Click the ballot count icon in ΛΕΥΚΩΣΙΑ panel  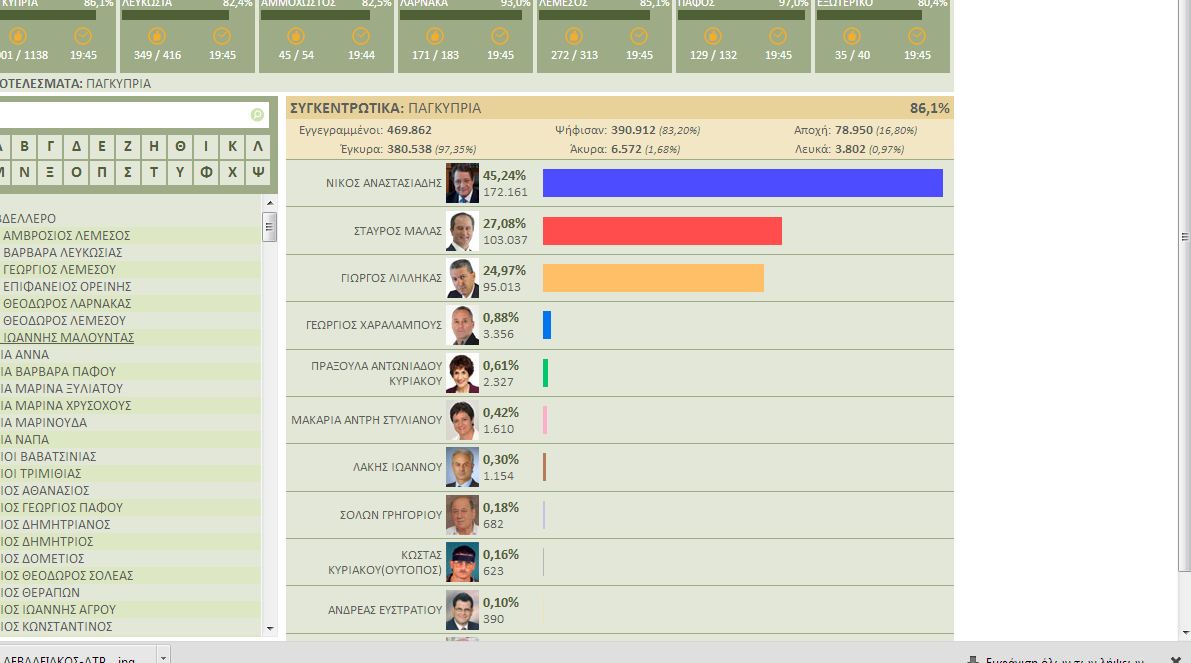[x=156, y=36]
